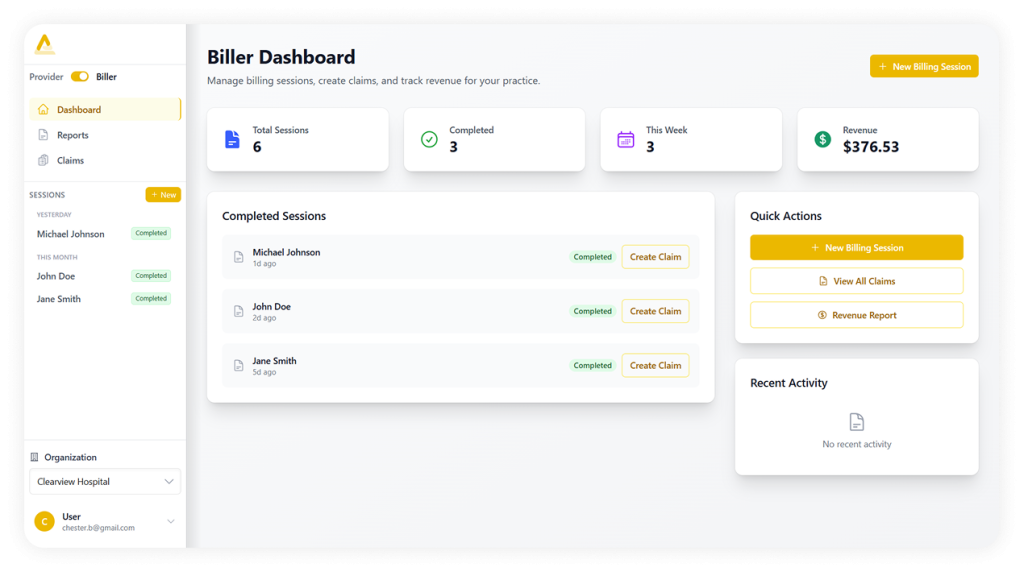Toggle the Provider/Biller role switch
The image size is (1024, 572).
point(80,77)
